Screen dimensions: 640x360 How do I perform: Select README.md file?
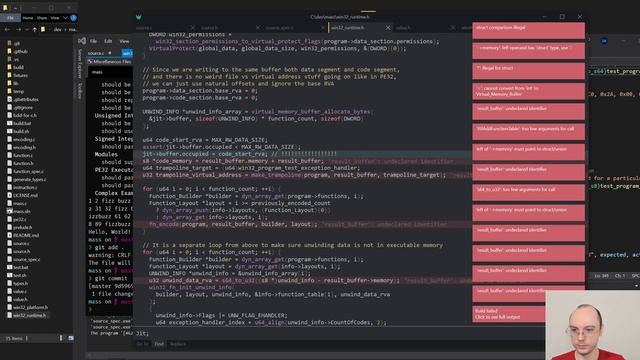click(x=23, y=236)
